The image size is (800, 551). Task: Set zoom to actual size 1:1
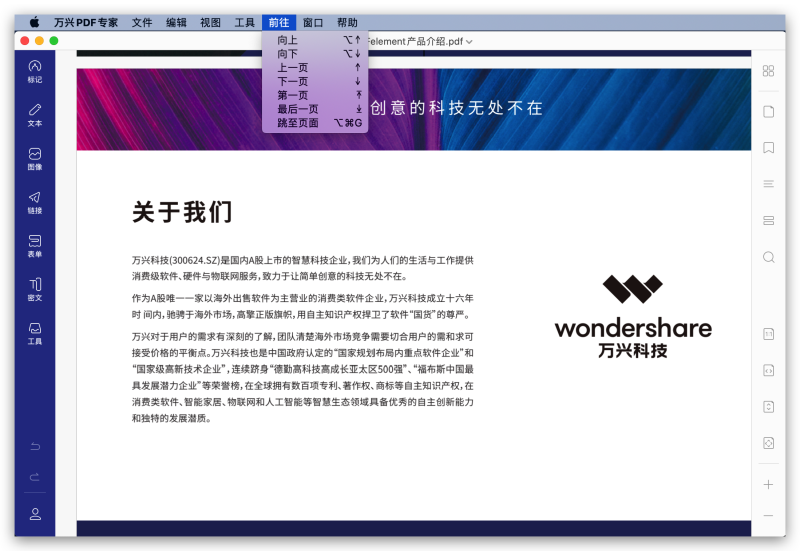coord(768,334)
